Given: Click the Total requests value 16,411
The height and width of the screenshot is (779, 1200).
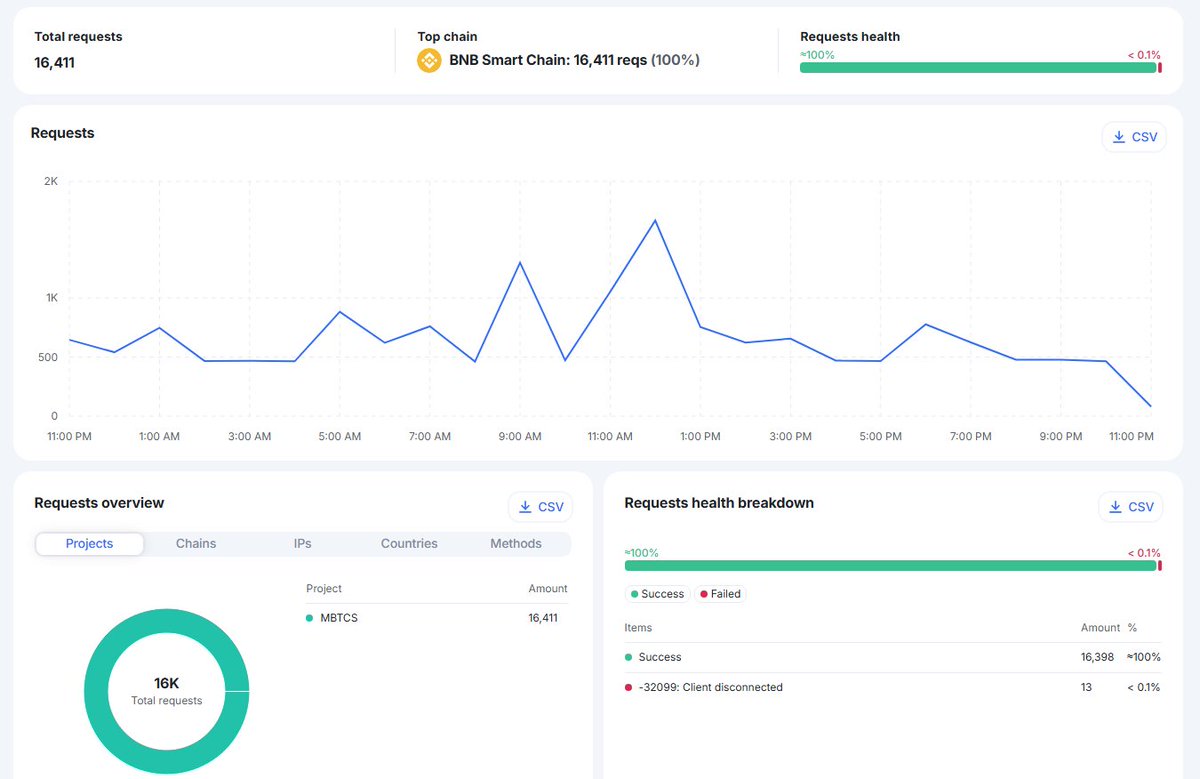Looking at the screenshot, I should (x=55, y=63).
